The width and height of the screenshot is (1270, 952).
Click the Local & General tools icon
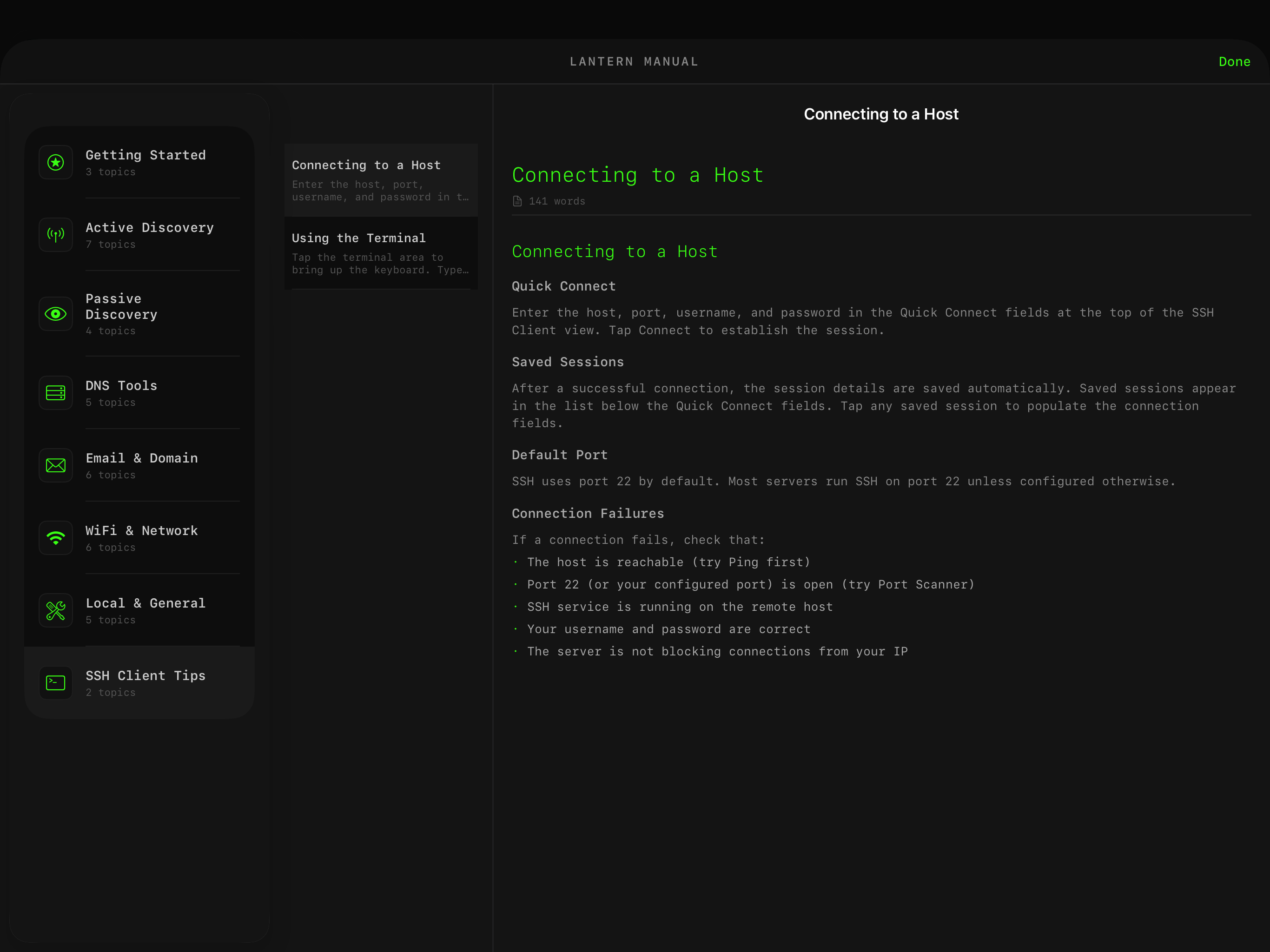point(56,610)
